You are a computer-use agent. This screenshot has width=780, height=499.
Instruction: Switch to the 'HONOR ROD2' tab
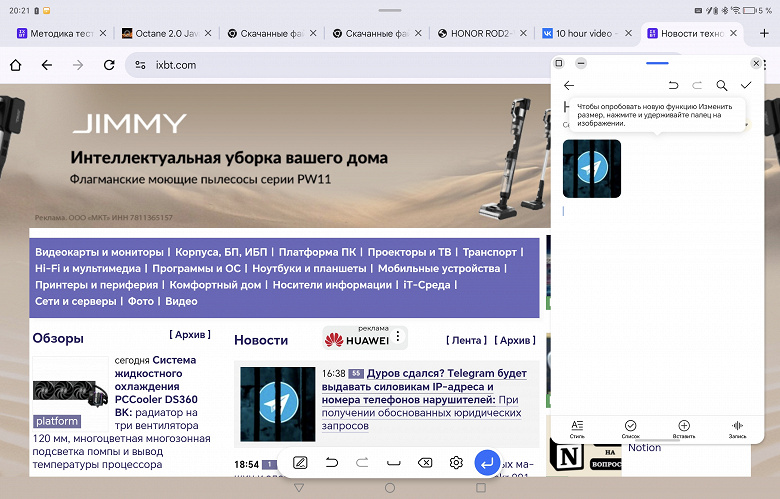pyautogui.click(x=475, y=33)
